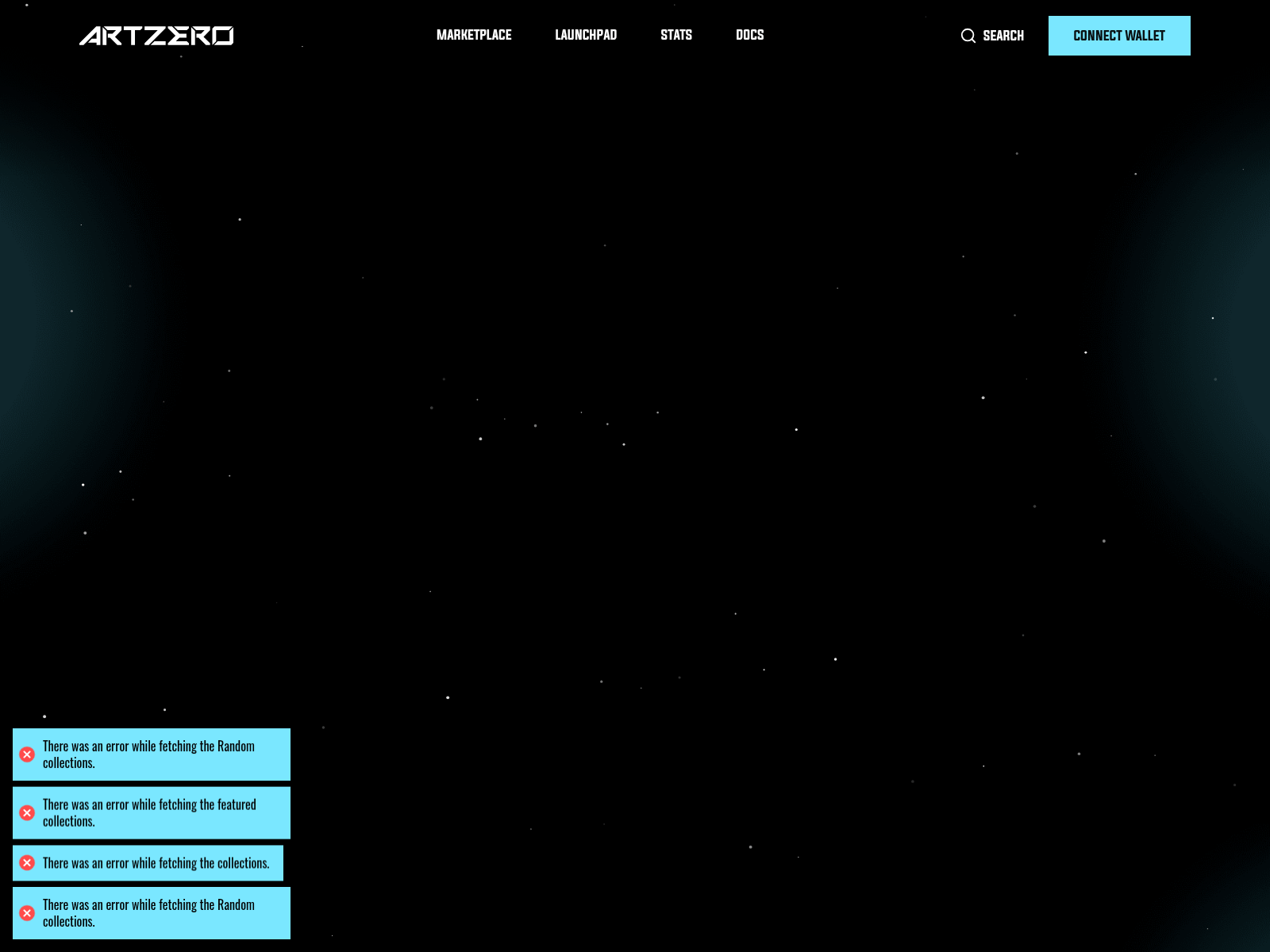1270x952 pixels.
Task: Click 'There was an error while fetching the collections.' text
Action: 156,863
